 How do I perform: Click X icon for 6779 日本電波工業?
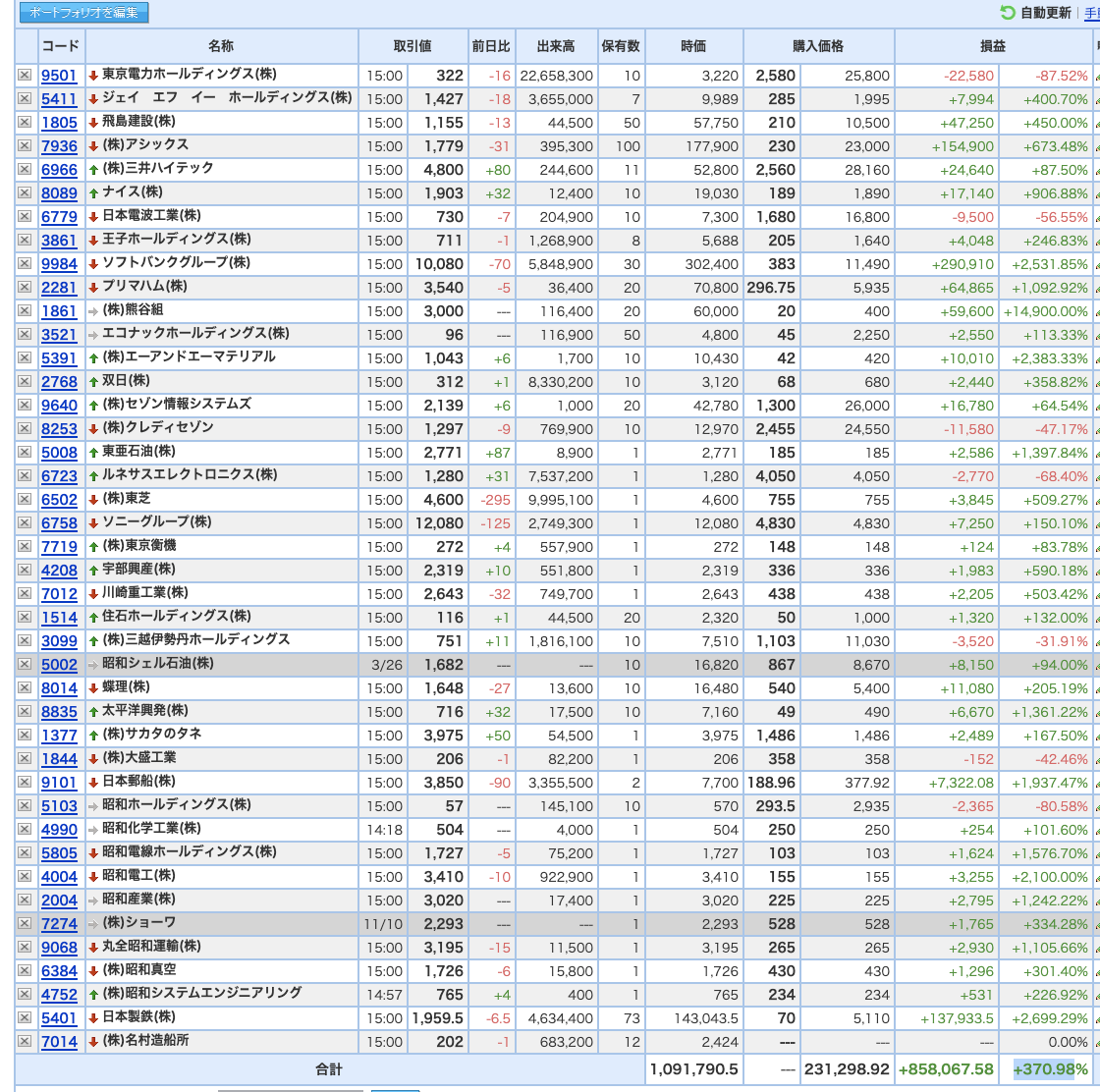(x=25, y=217)
